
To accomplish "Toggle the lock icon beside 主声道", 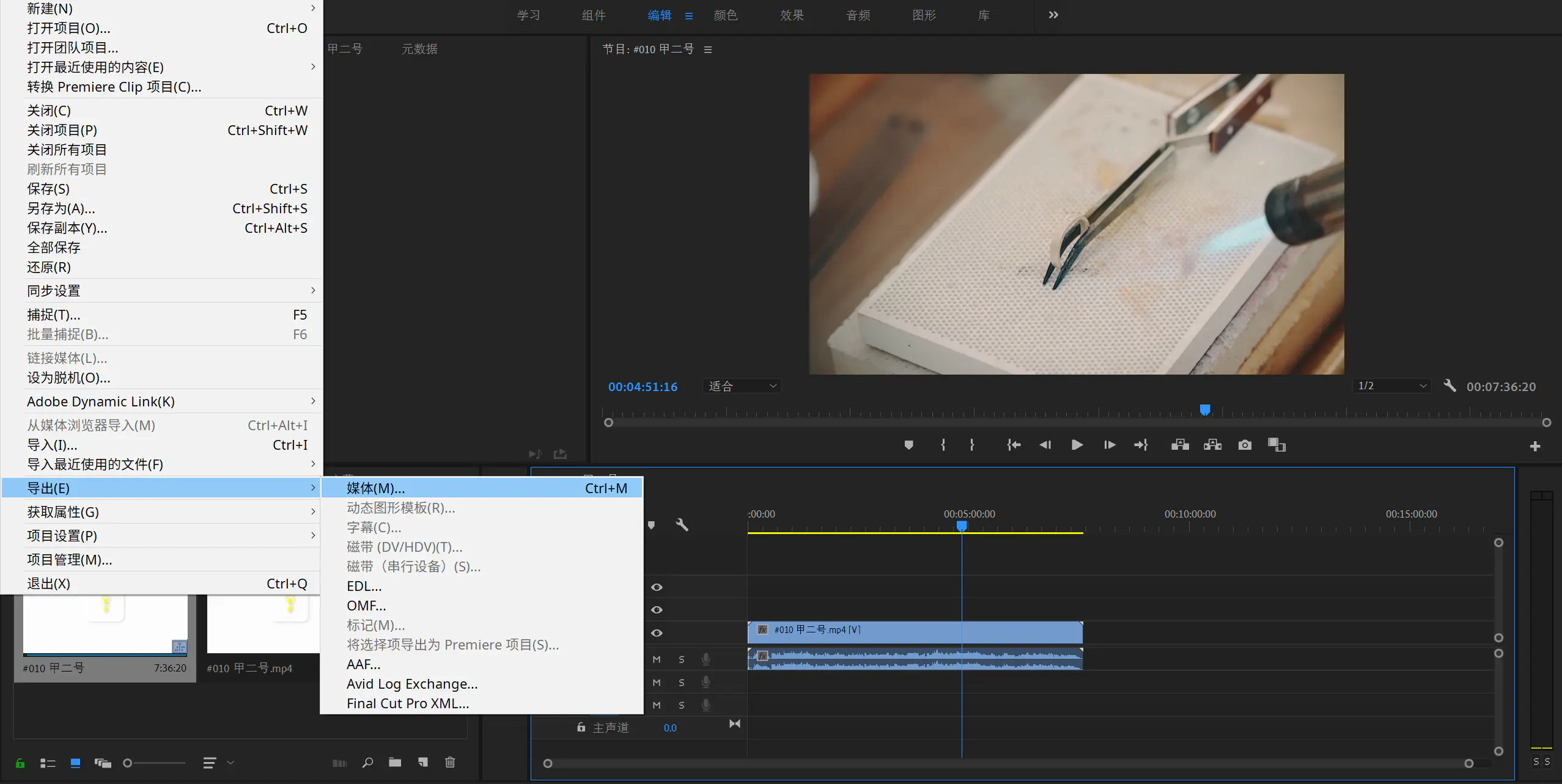I will [581, 727].
